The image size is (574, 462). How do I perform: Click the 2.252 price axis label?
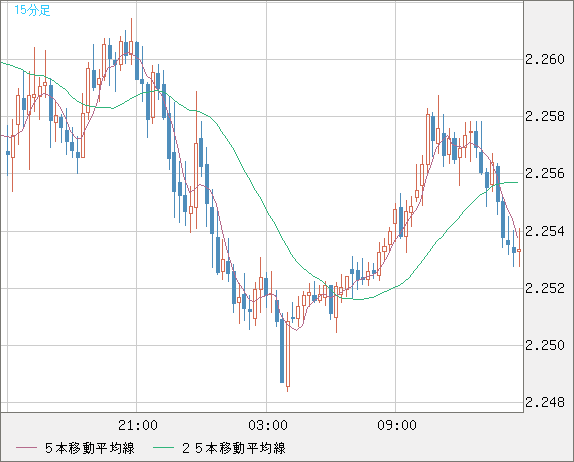[545, 288]
